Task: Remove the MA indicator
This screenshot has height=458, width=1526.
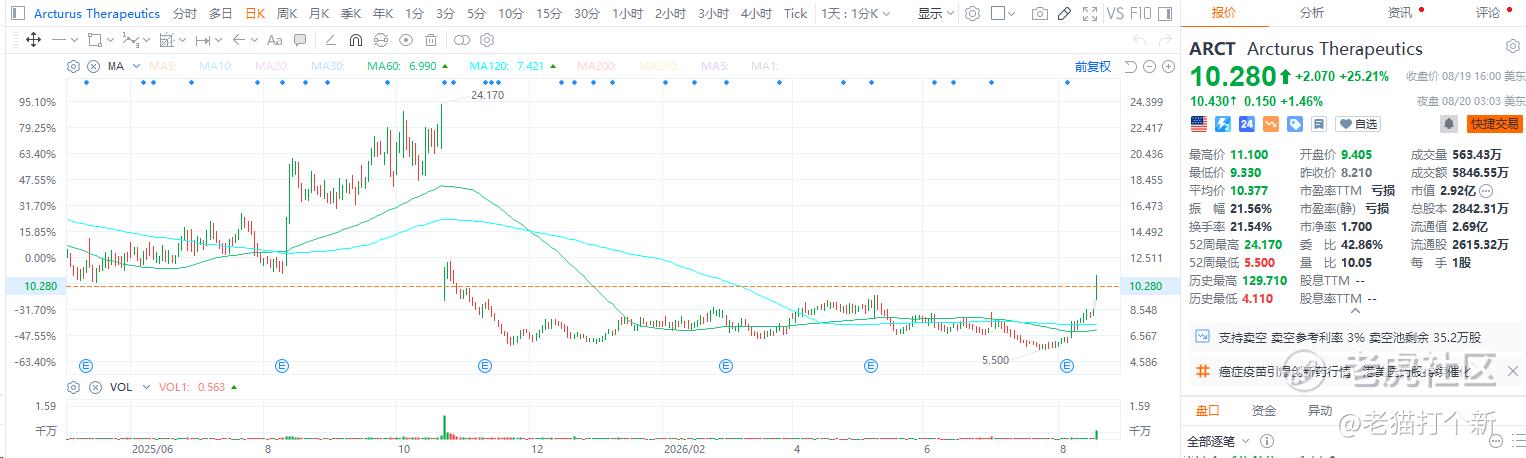Action: click(x=93, y=66)
